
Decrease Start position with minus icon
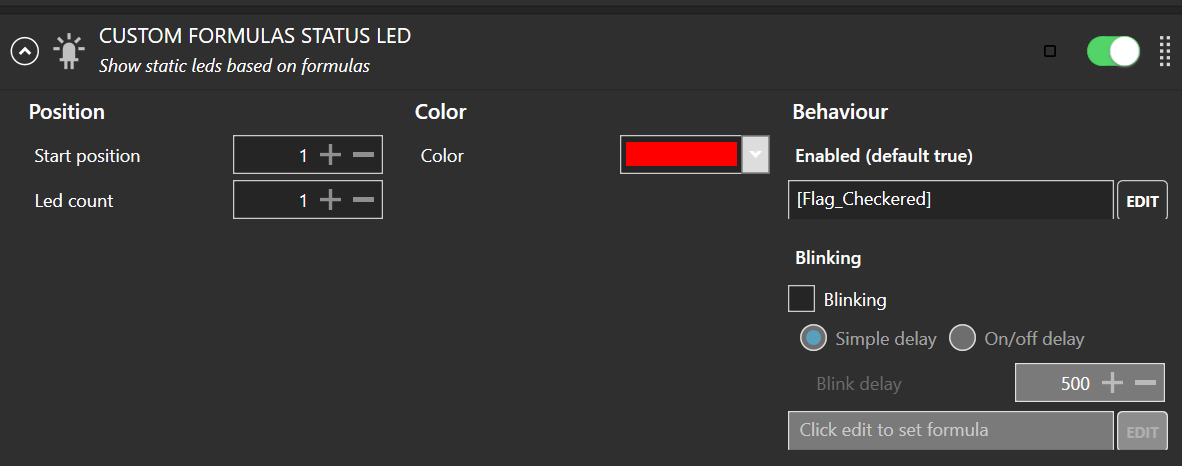[x=363, y=155]
